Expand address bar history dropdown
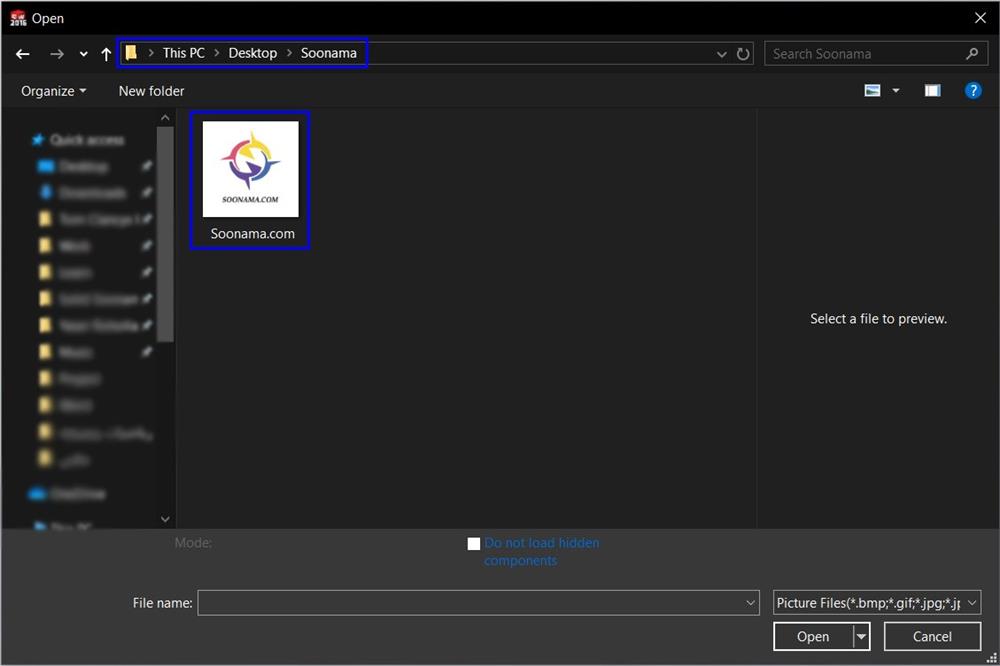The image size is (1000, 666). 721,54
